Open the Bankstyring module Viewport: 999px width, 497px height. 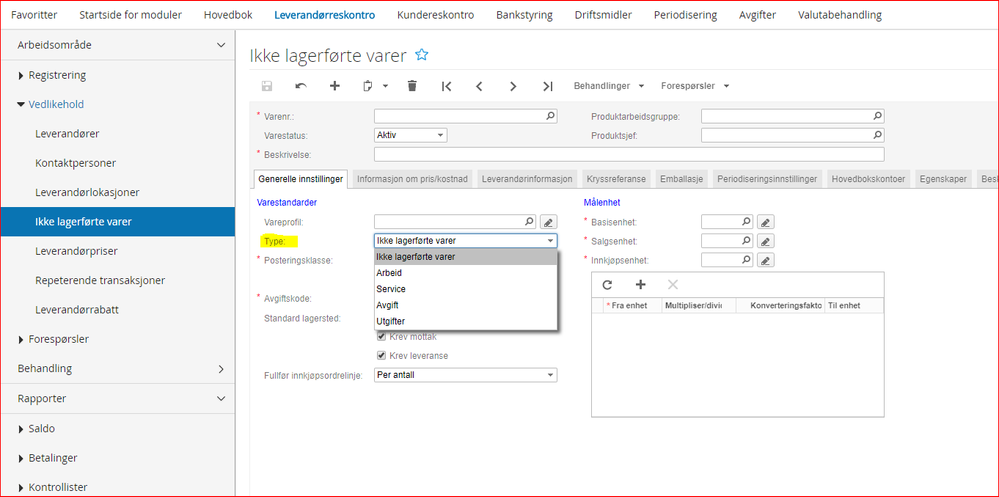[524, 15]
